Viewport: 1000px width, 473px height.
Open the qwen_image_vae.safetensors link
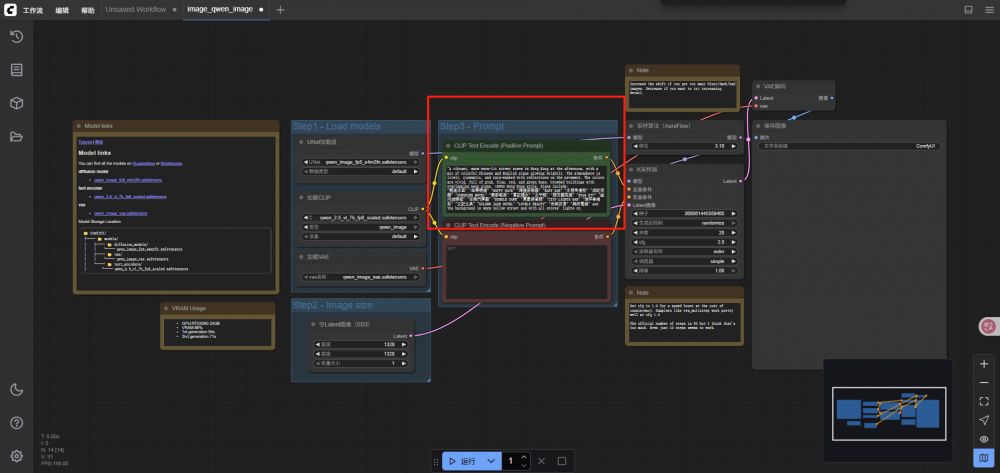coord(121,213)
